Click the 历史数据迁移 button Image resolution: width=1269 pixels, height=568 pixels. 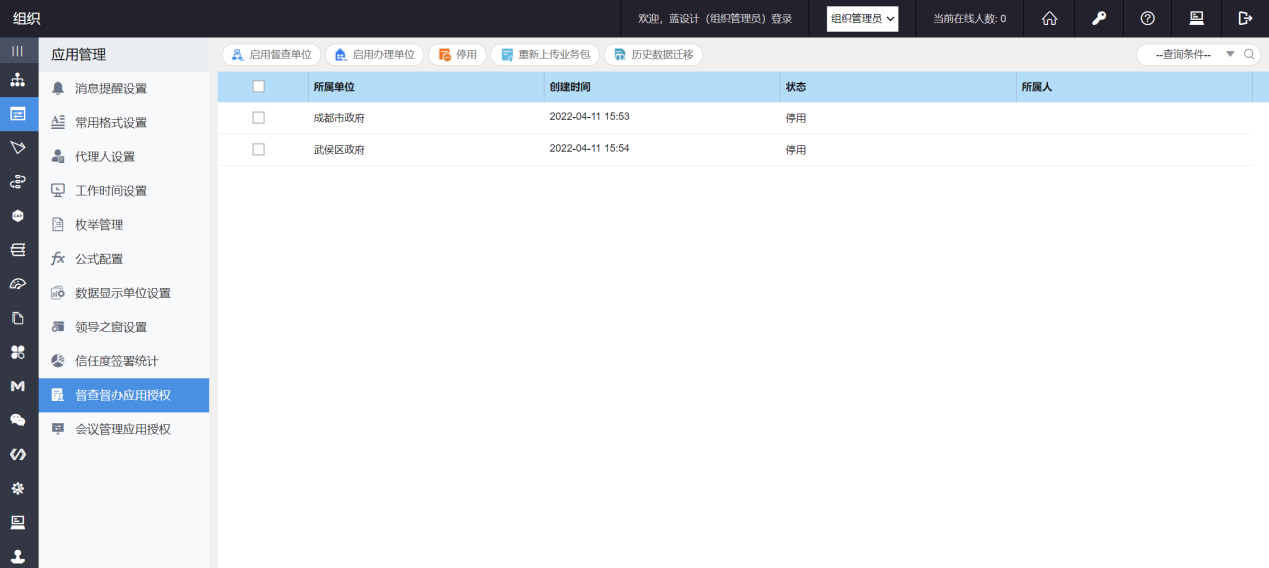pyautogui.click(x=653, y=55)
